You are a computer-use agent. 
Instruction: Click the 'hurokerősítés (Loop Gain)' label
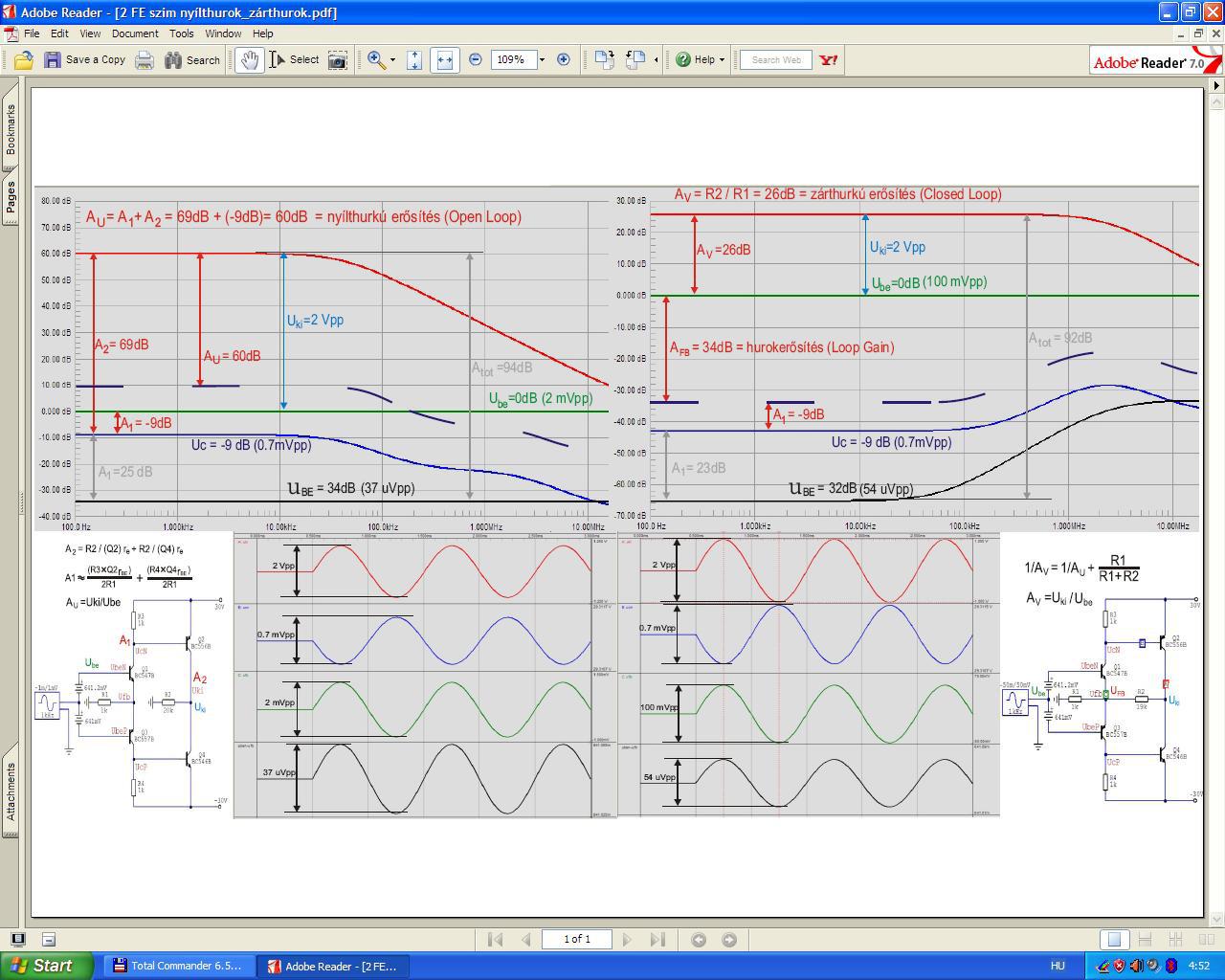pyautogui.click(x=782, y=347)
